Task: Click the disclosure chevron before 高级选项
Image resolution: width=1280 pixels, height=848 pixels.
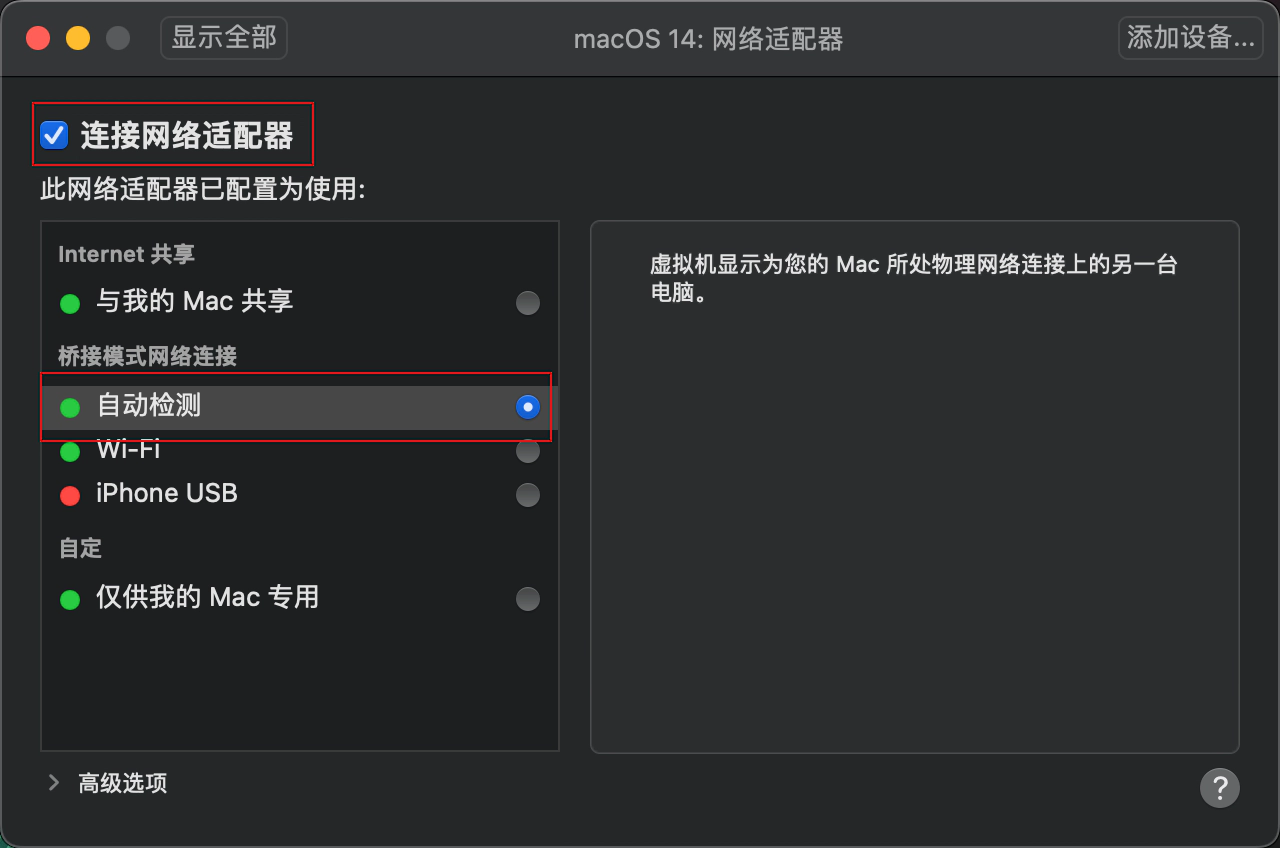Action: 53,784
